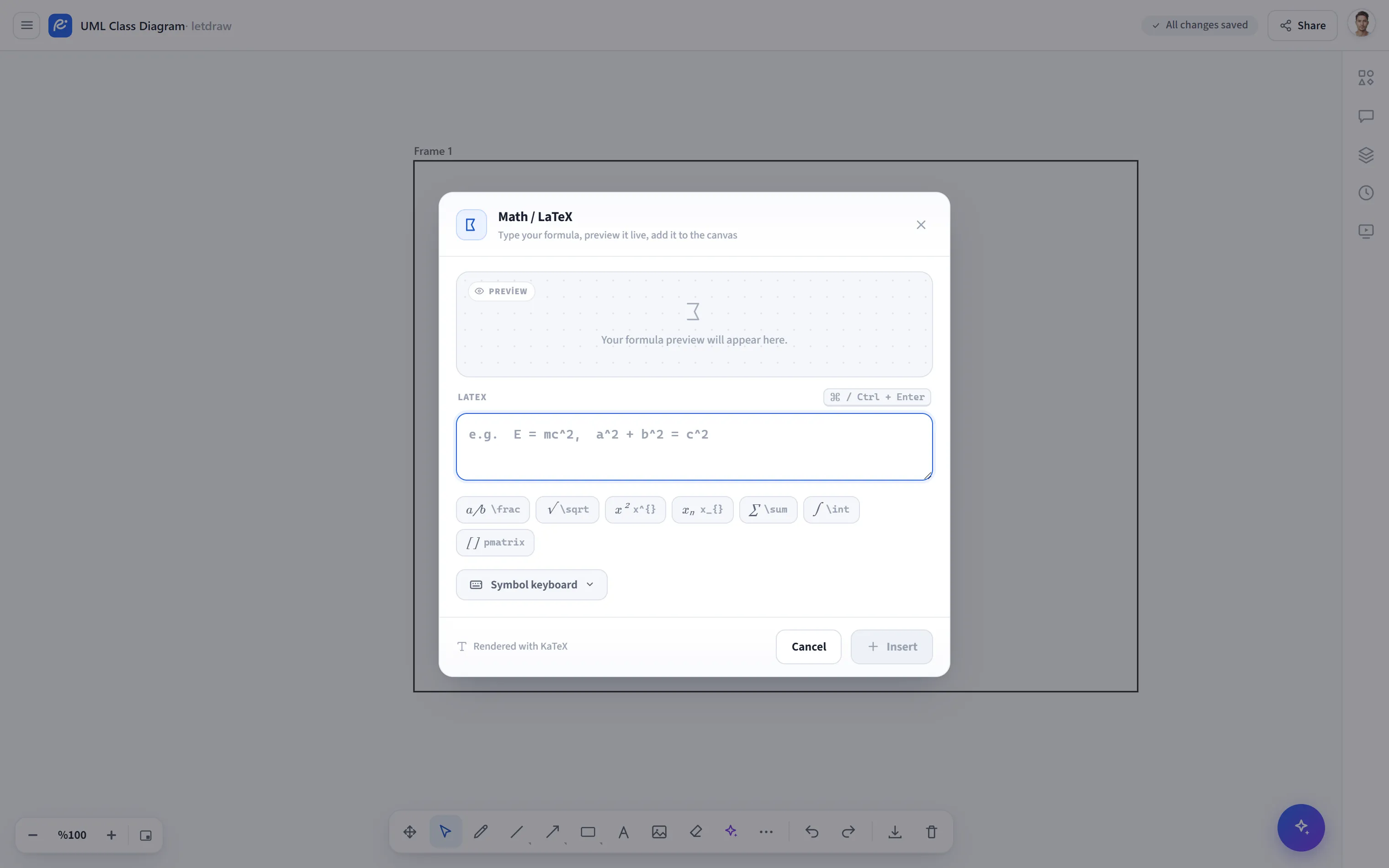Choose the eraser tool
This screenshot has width=1389, height=868.
696,832
